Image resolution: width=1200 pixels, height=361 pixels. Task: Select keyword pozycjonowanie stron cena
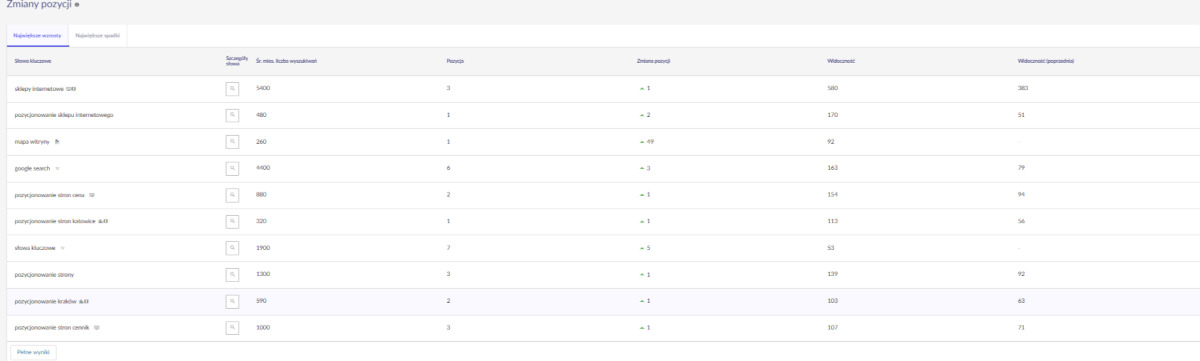click(50, 195)
